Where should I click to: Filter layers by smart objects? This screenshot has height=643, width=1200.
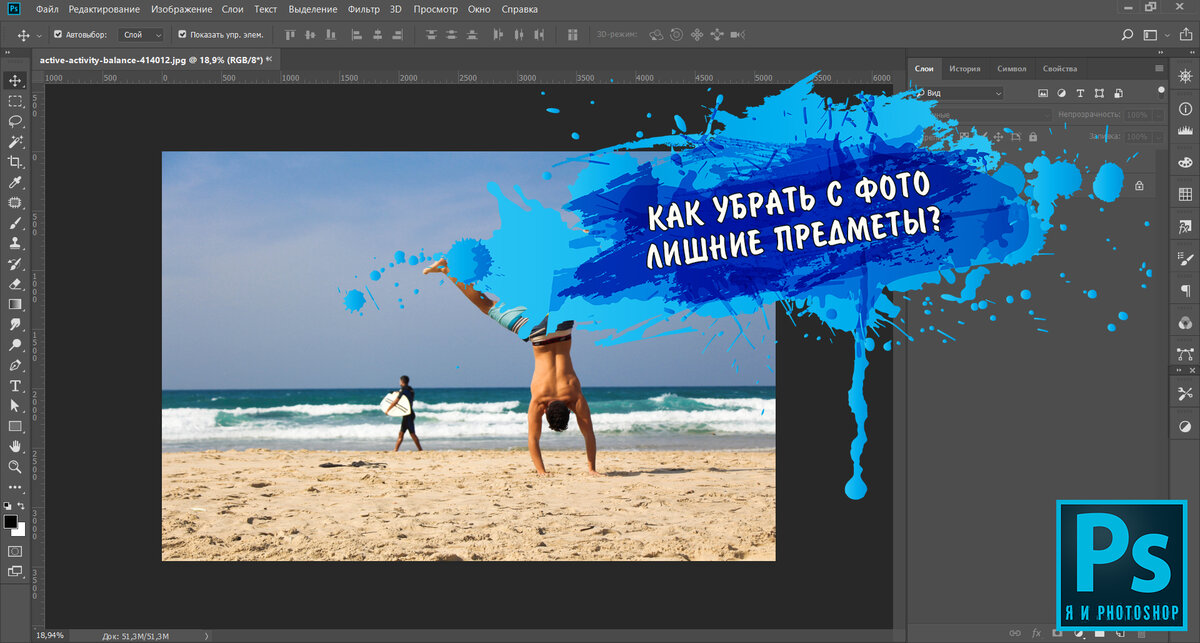click(x=1119, y=93)
